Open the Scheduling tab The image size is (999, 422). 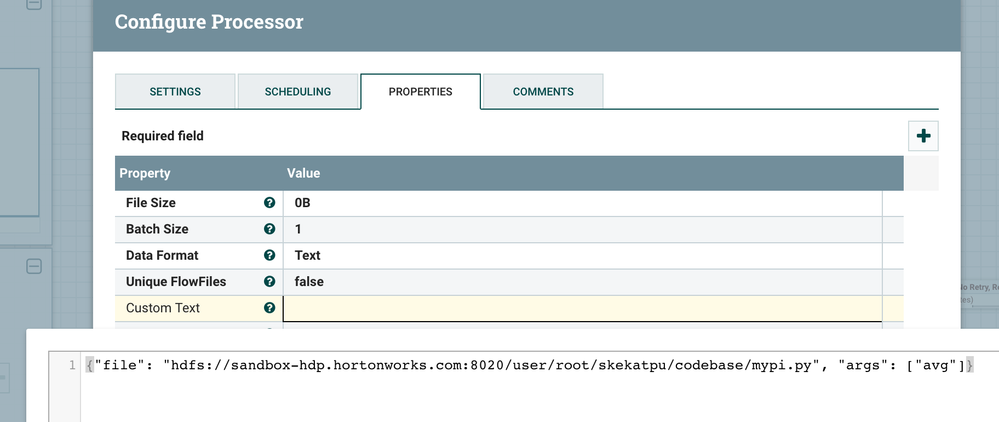[x=297, y=92]
